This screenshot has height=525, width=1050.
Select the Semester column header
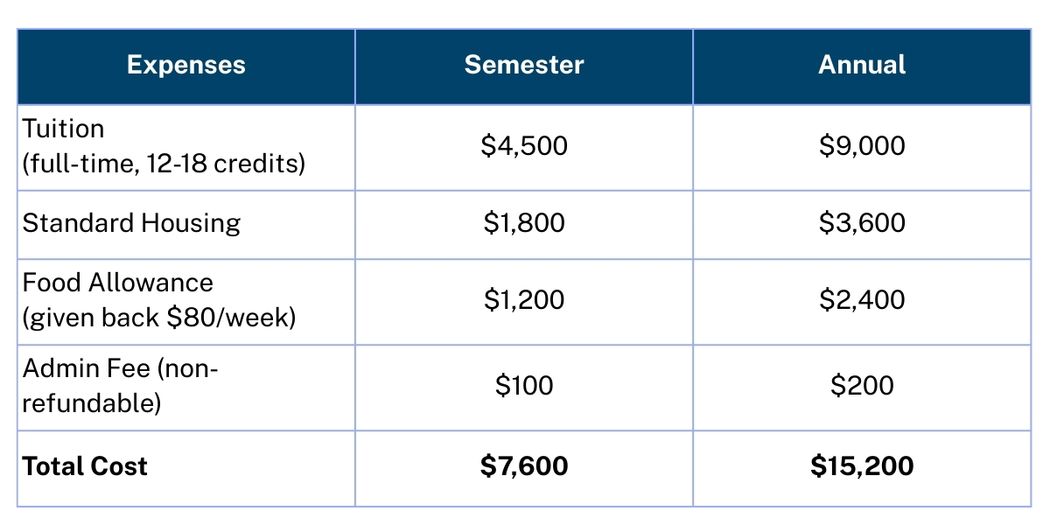pyautogui.click(x=524, y=65)
